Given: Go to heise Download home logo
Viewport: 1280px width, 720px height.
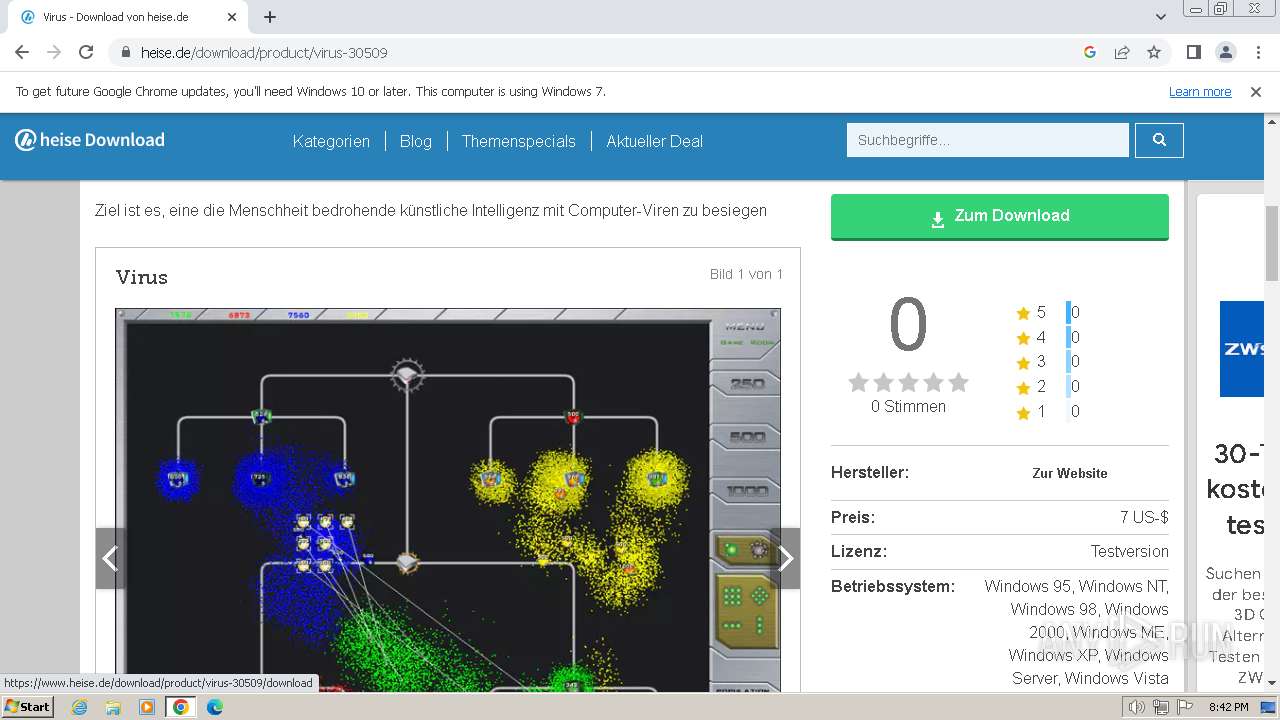Looking at the screenshot, I should click(x=90, y=140).
